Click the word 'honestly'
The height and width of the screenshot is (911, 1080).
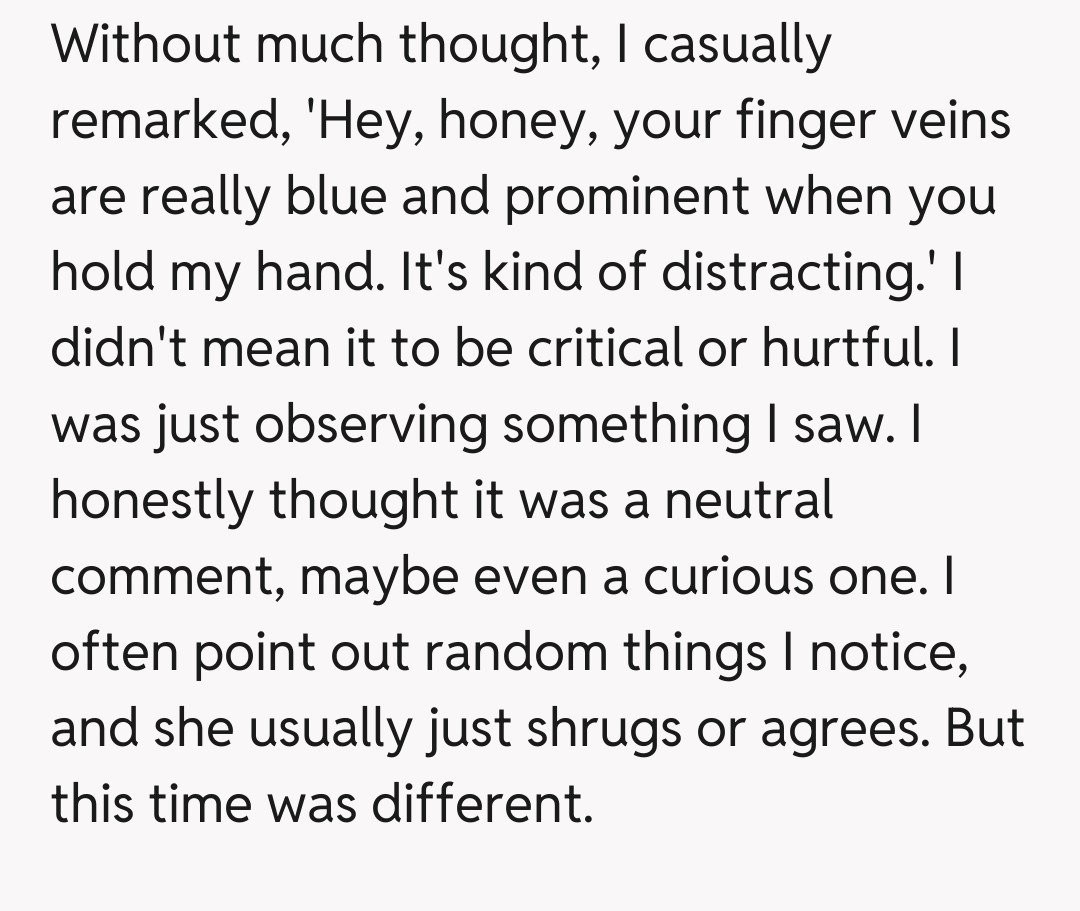coord(154,501)
